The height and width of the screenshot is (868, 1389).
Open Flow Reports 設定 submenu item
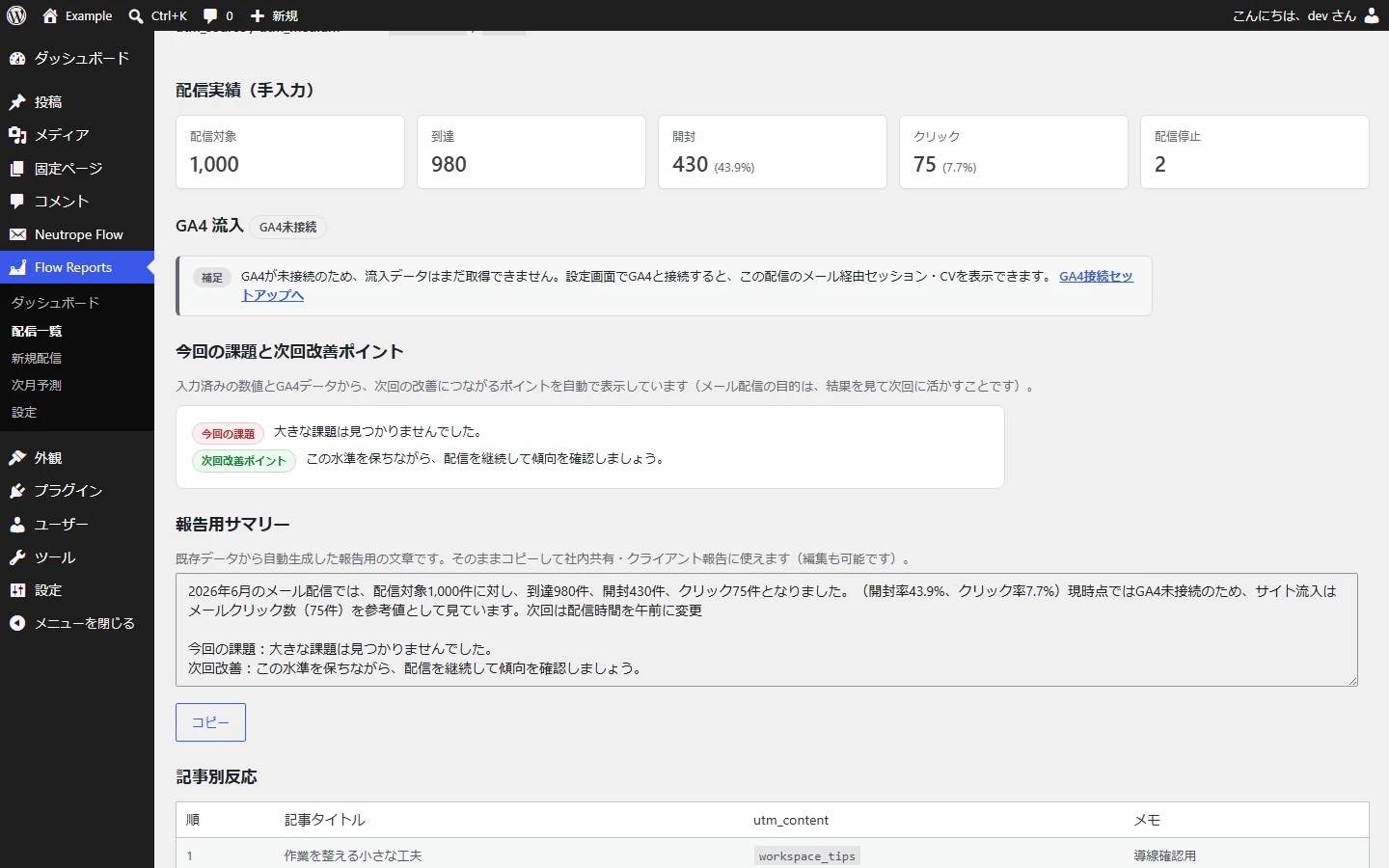point(24,412)
